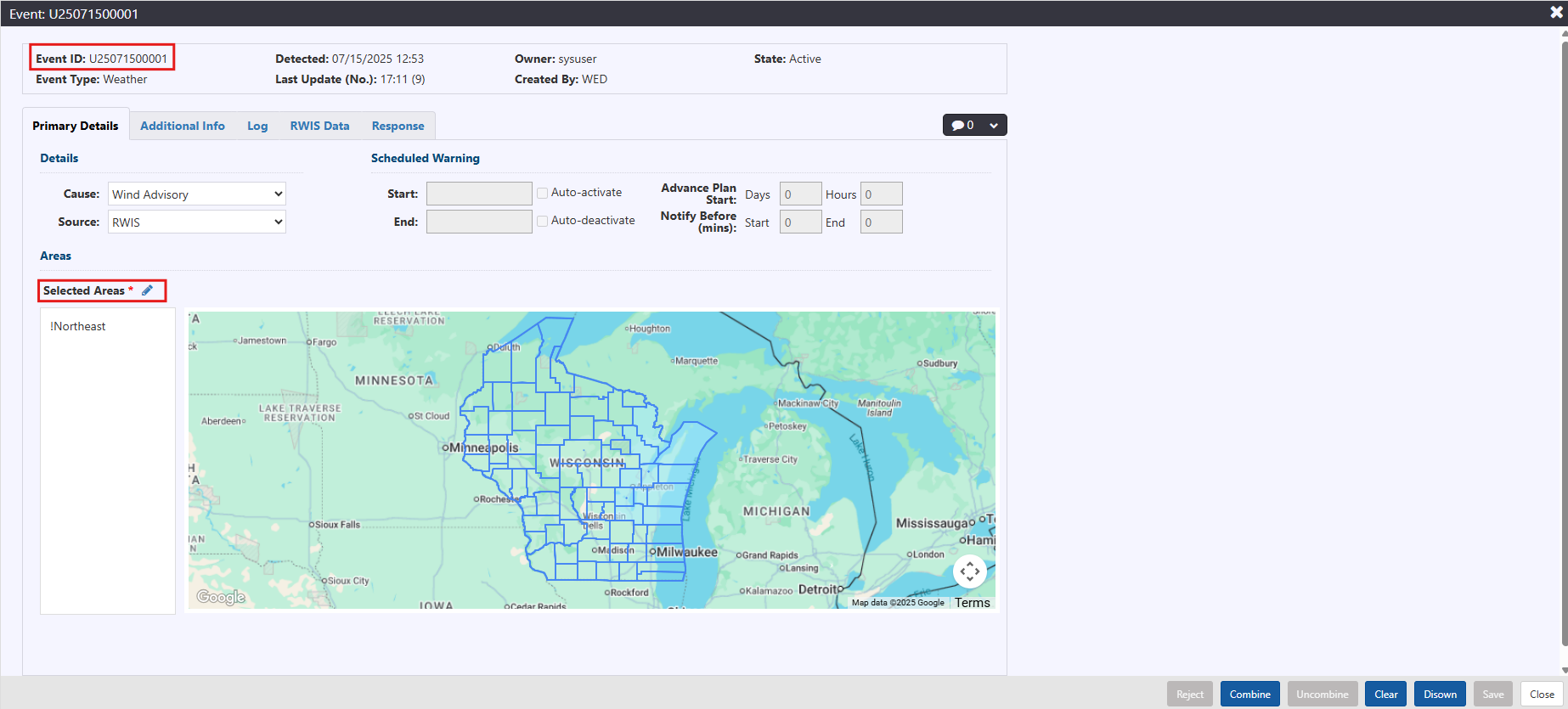This screenshot has width=1568, height=709.
Task: Switch to the Log tab
Action: click(257, 126)
